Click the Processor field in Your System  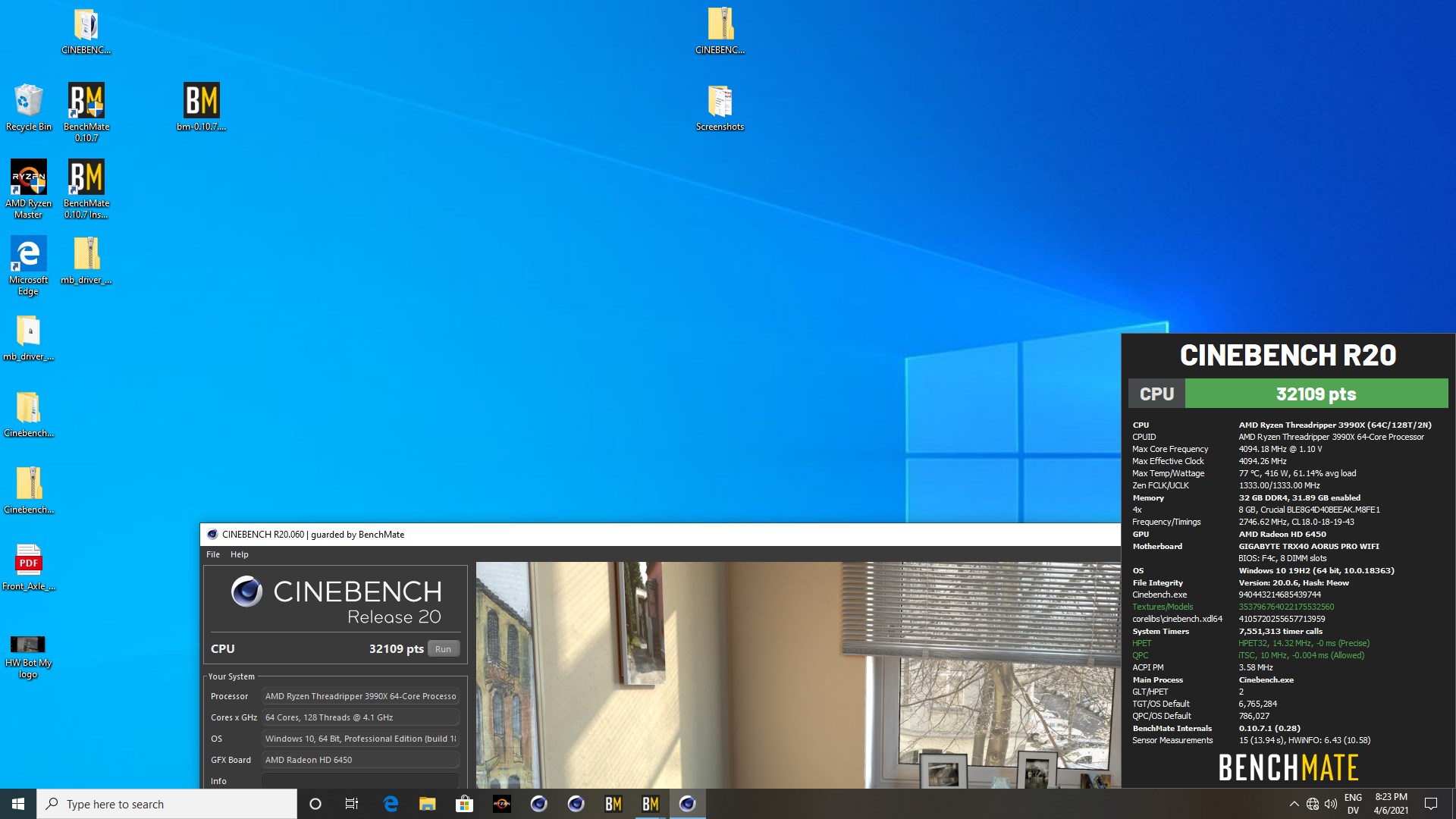coord(361,696)
